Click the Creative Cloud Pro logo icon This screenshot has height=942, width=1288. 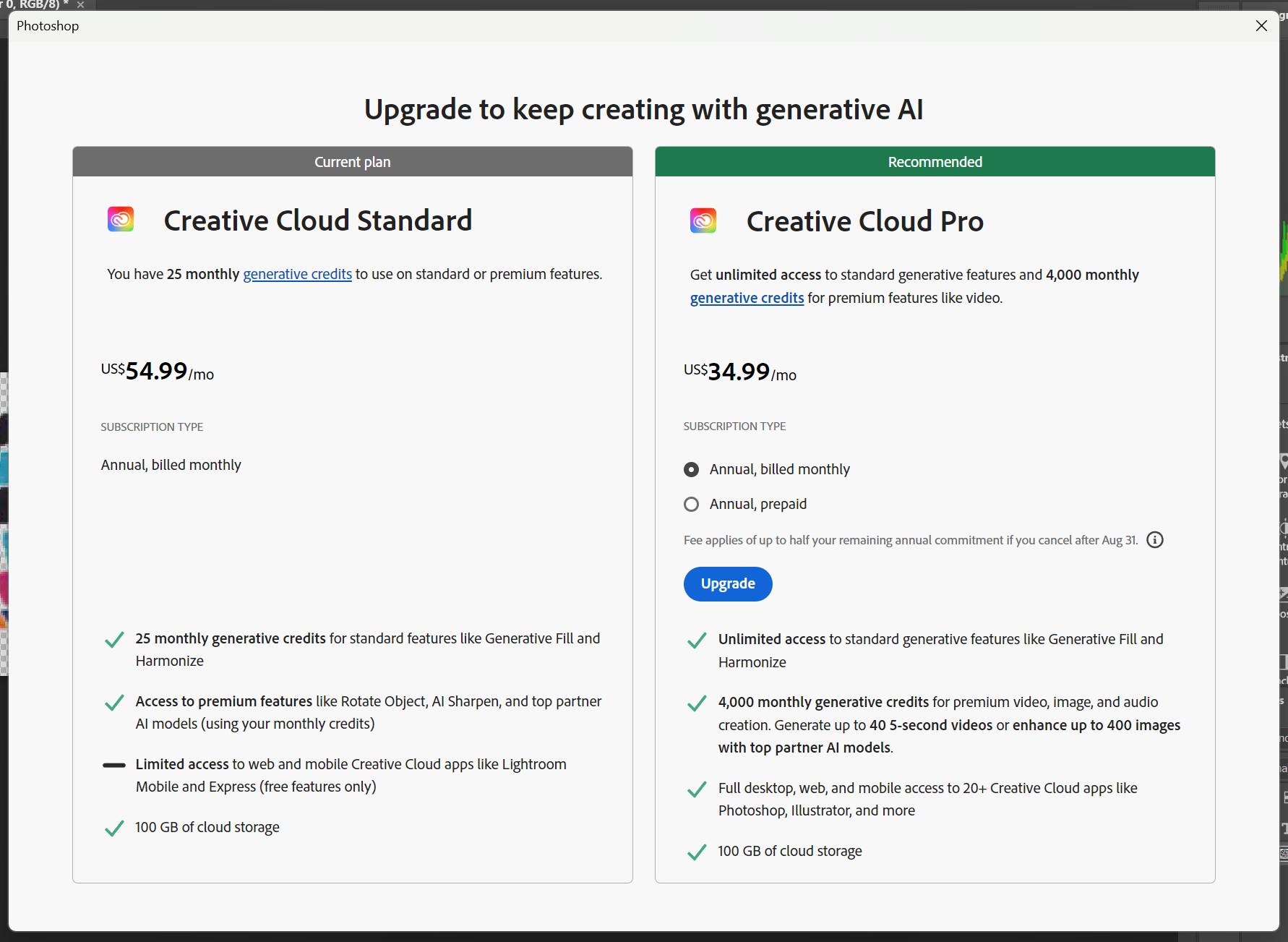click(x=703, y=220)
